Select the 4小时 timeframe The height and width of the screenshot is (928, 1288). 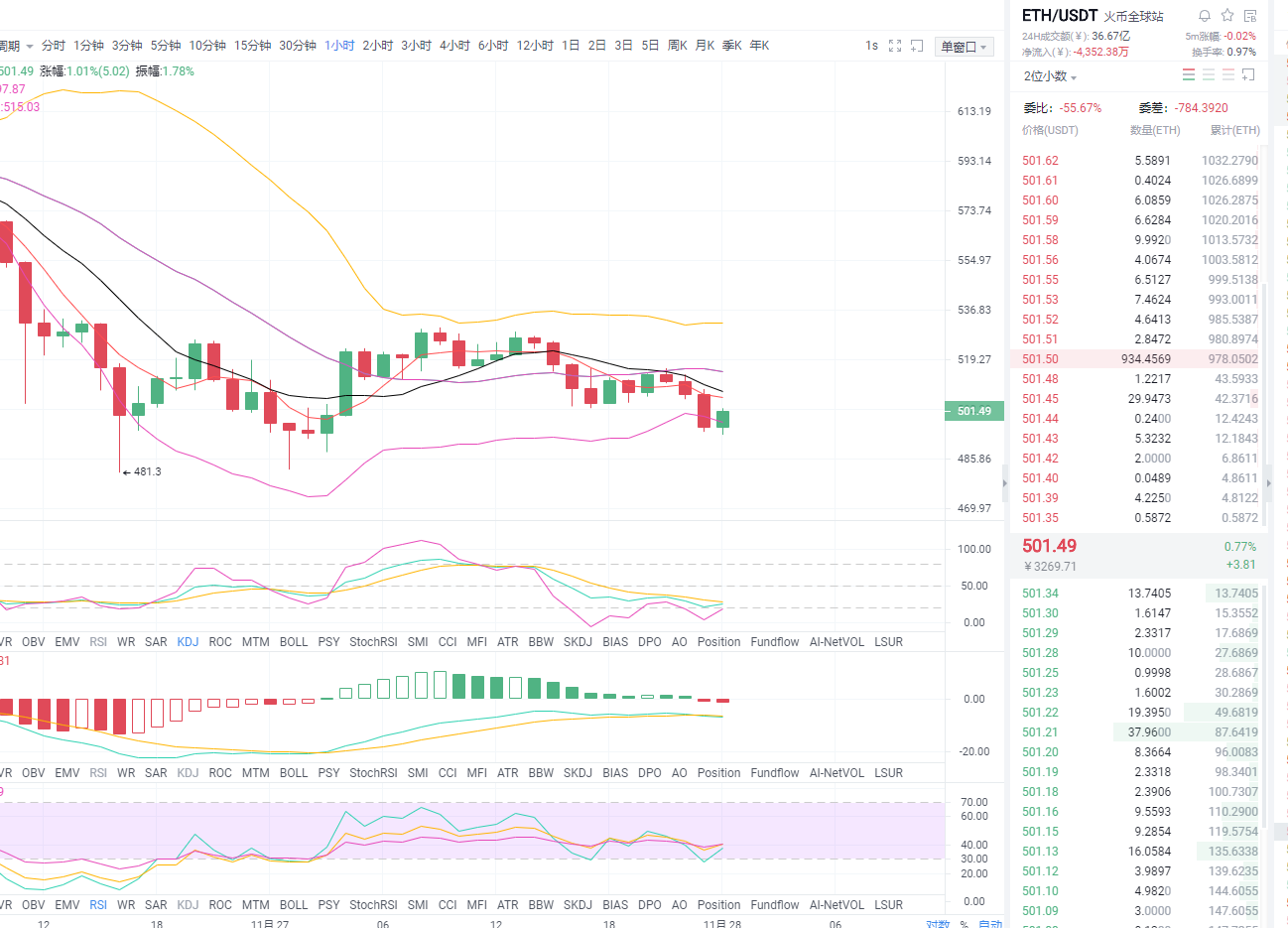pyautogui.click(x=455, y=46)
